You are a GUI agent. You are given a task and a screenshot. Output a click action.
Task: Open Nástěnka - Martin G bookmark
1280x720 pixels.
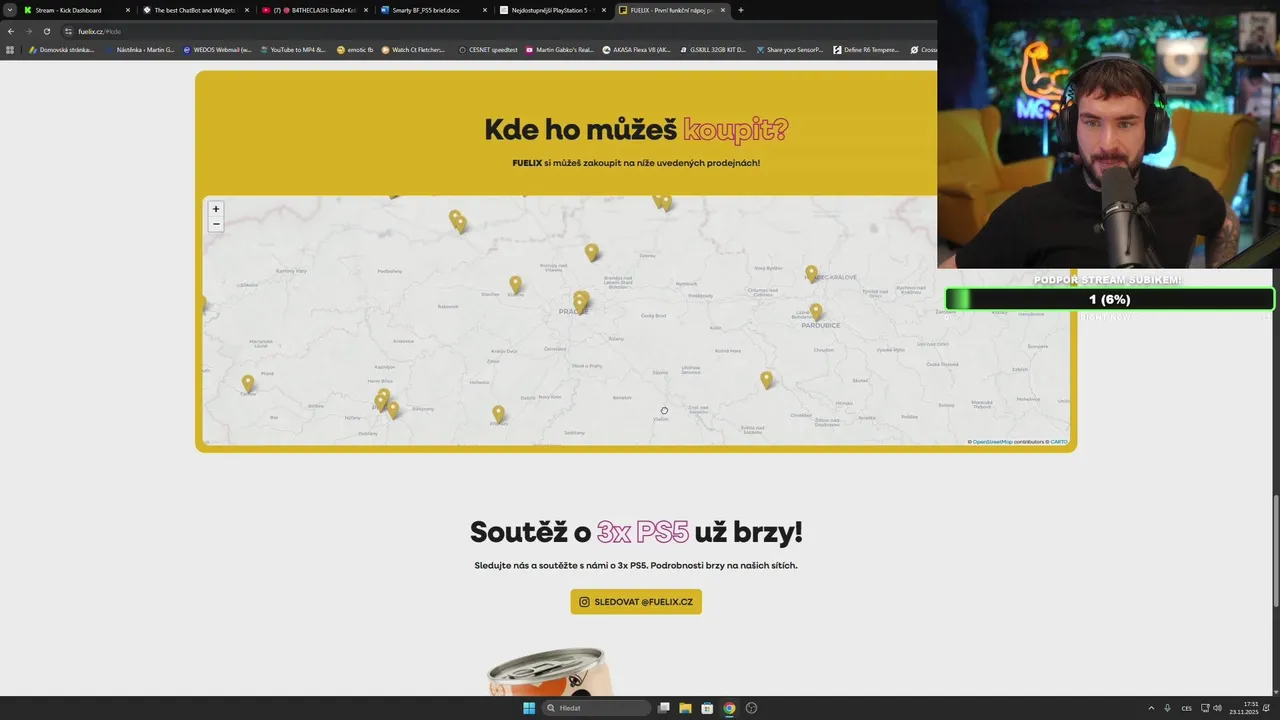click(140, 49)
